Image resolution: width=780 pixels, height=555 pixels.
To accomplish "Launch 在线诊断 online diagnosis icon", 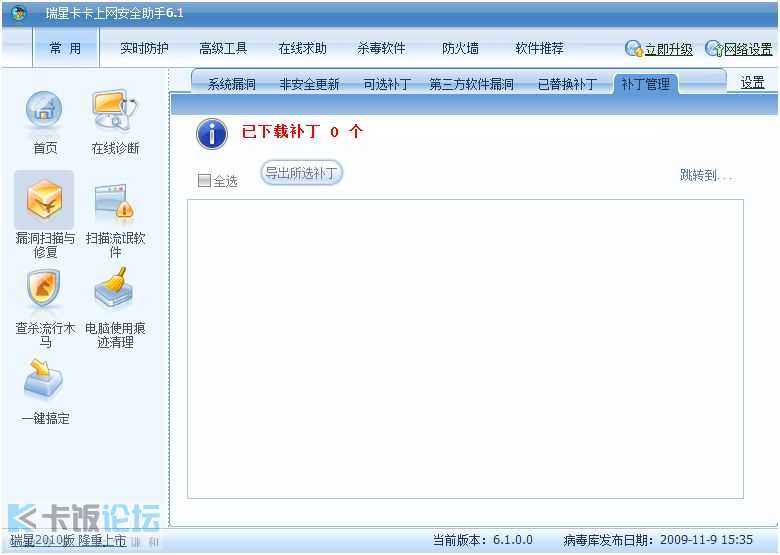I will tap(115, 110).
